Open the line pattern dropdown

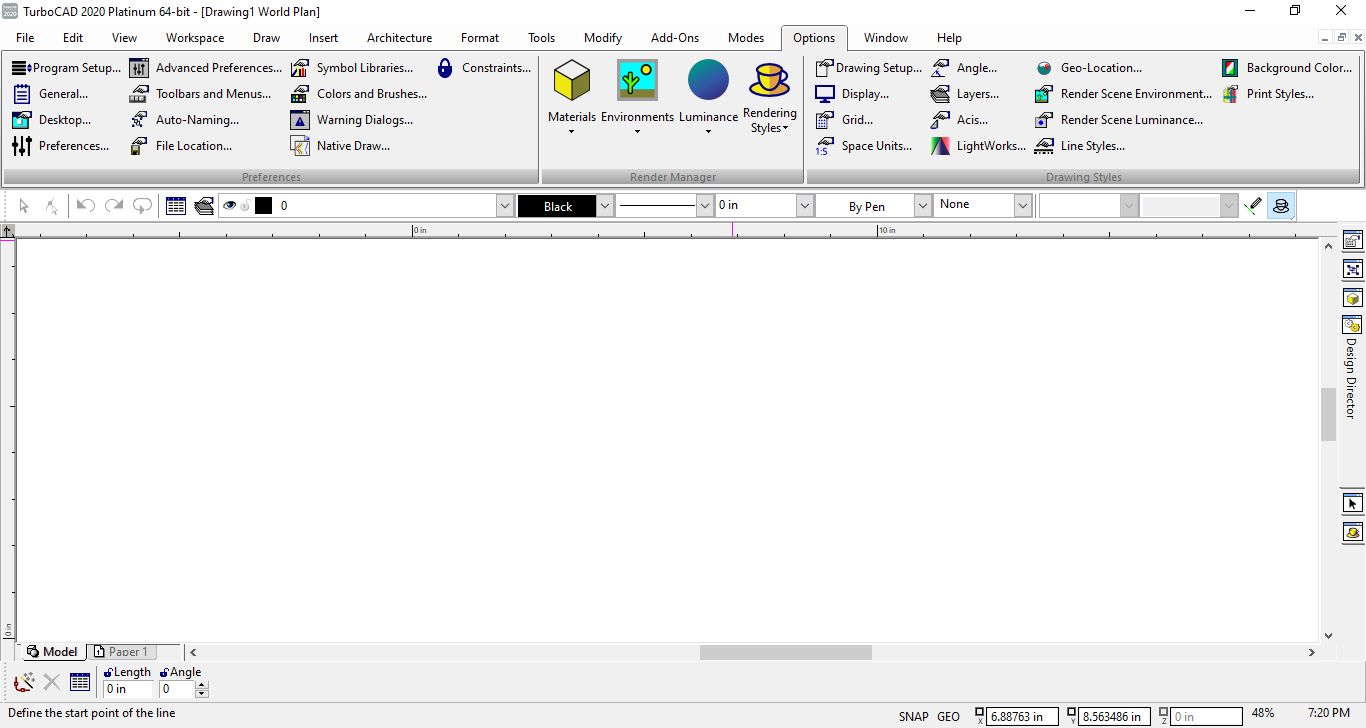[705, 206]
